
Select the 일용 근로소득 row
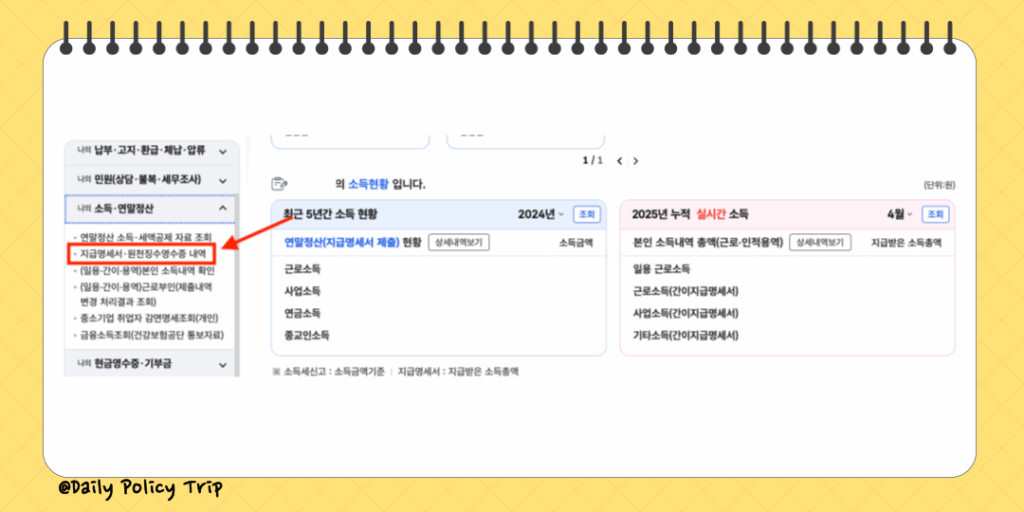(x=787, y=268)
